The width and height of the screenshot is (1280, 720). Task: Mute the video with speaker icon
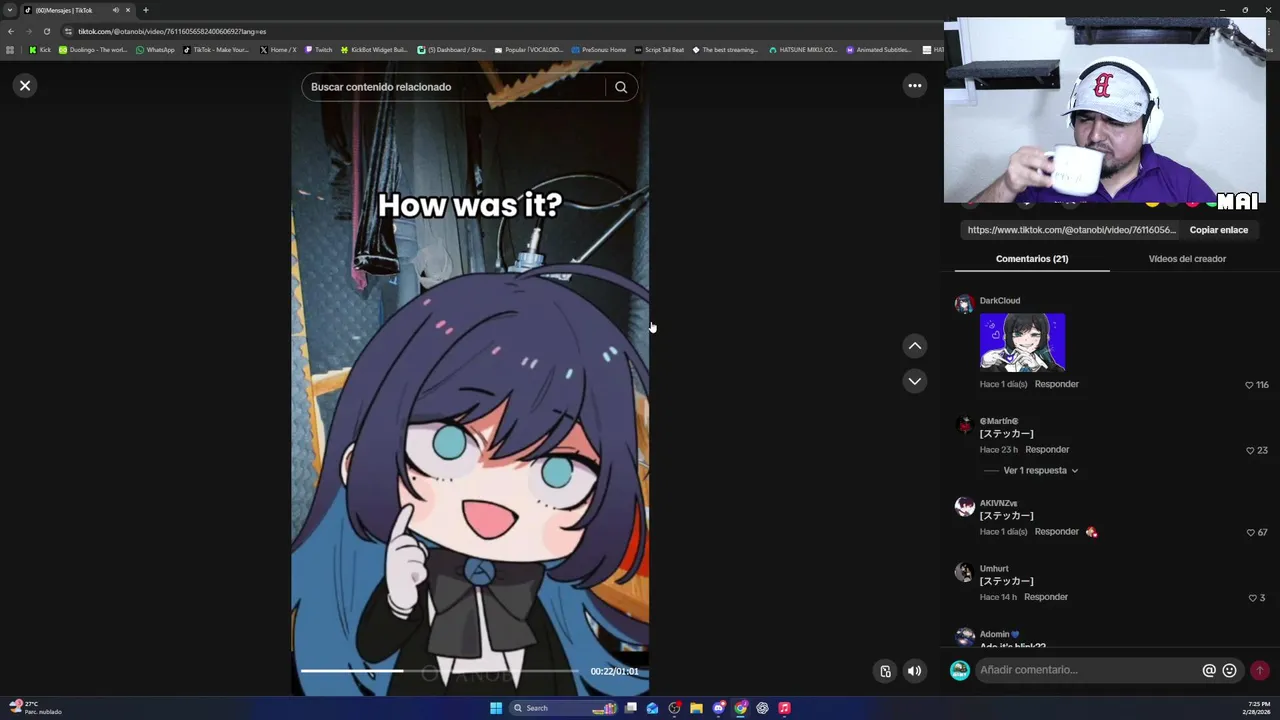[914, 671]
